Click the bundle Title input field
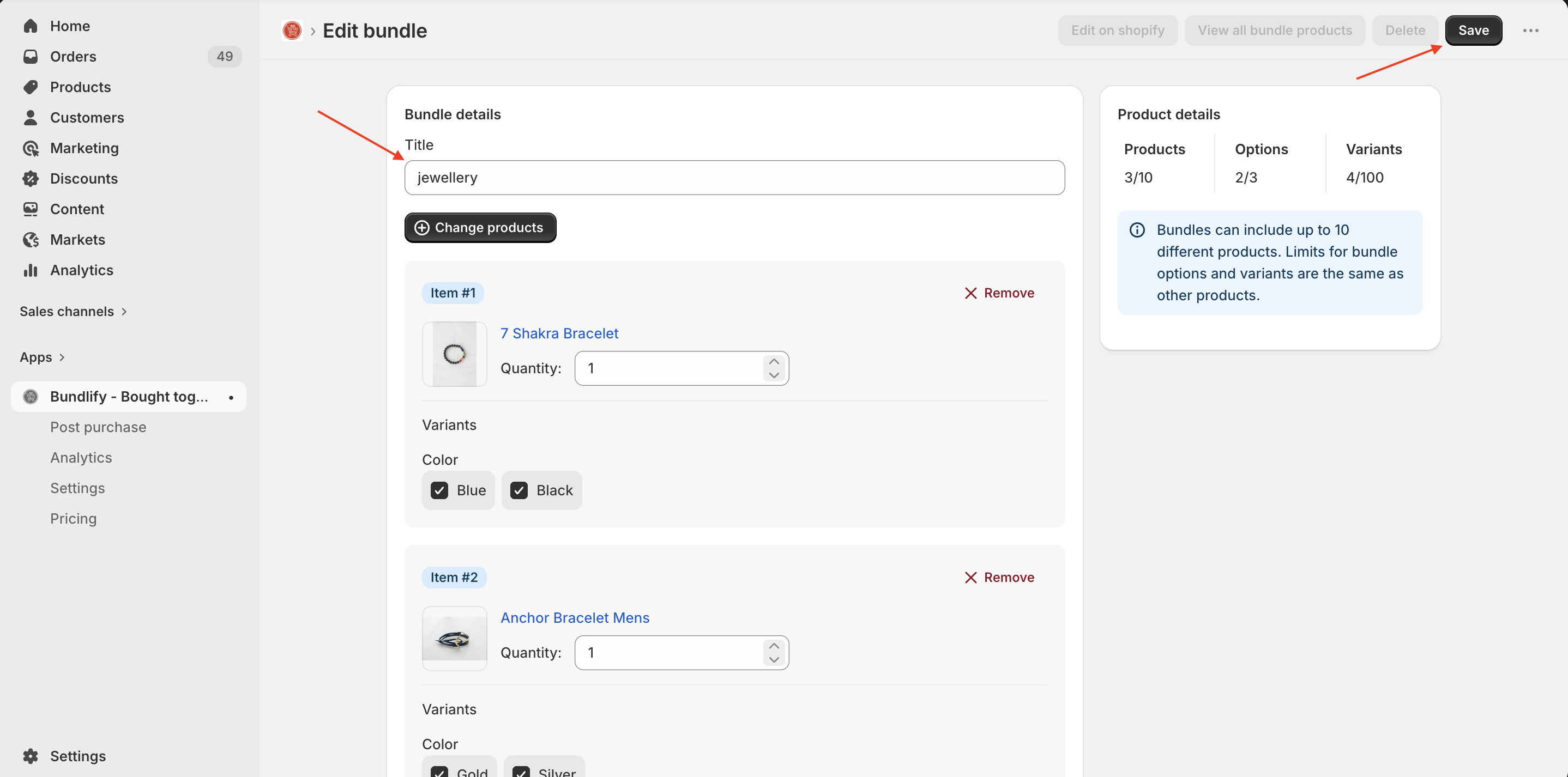This screenshot has height=777, width=1568. click(x=734, y=178)
